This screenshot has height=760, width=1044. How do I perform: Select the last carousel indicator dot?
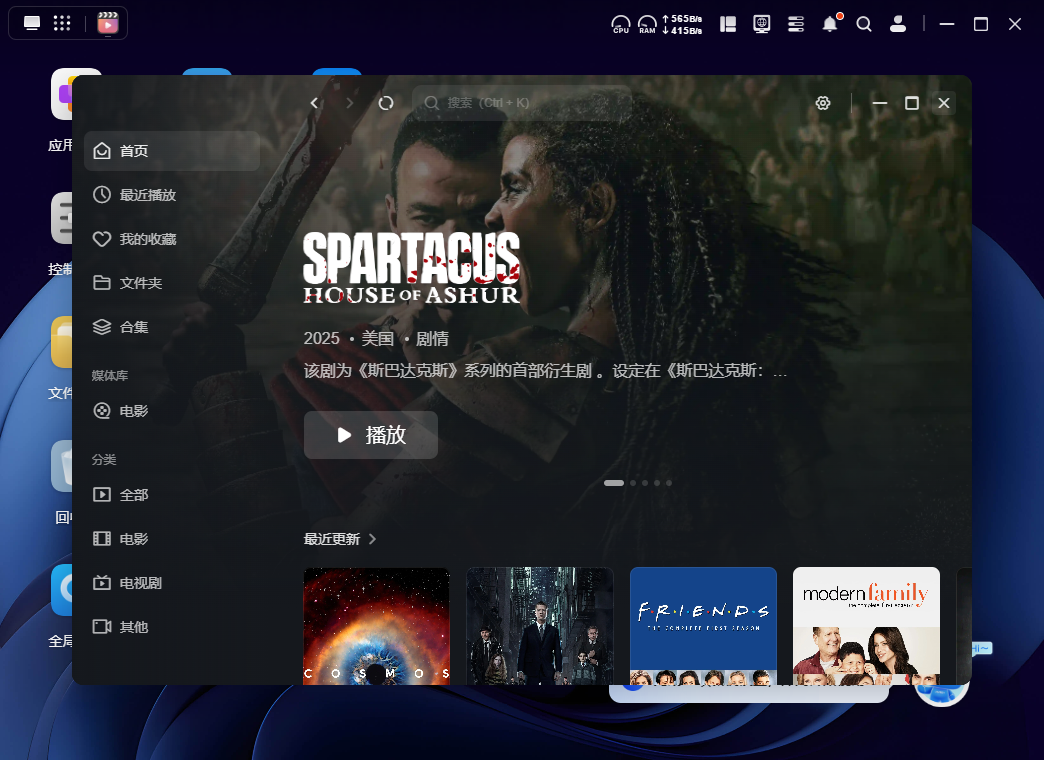[669, 483]
